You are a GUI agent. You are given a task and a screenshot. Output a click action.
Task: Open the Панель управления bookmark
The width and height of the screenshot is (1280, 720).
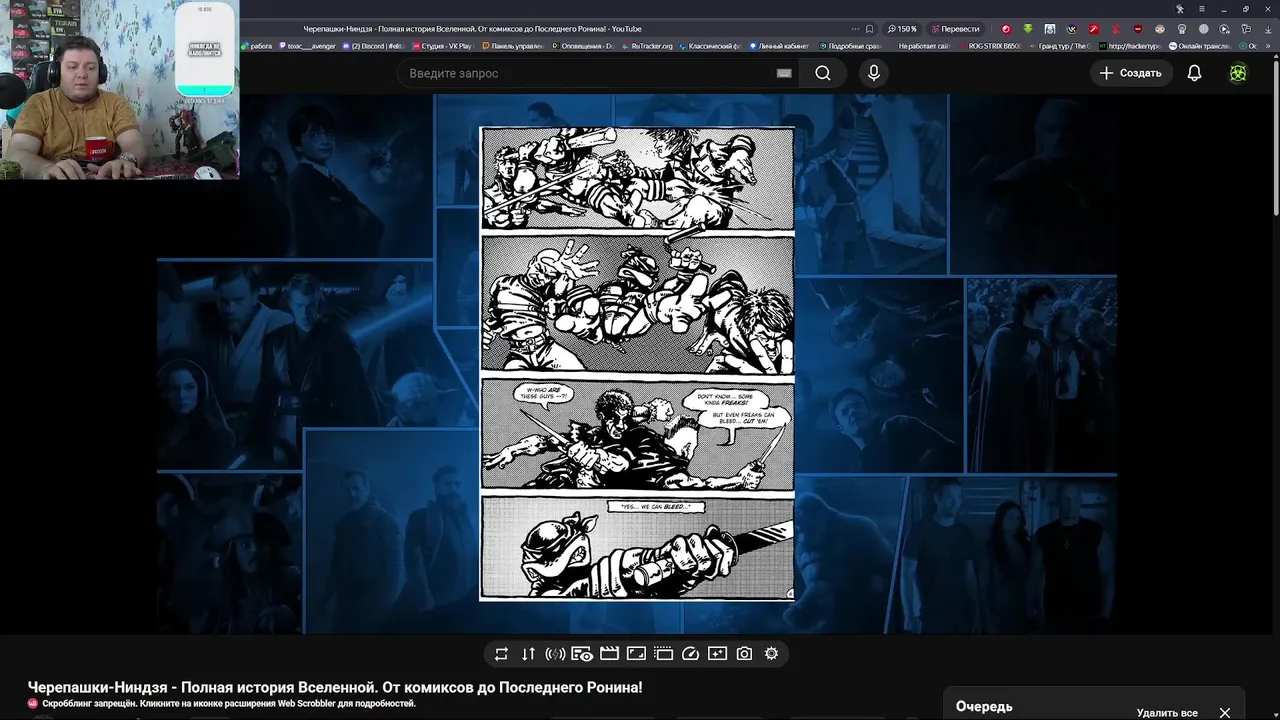coord(513,46)
